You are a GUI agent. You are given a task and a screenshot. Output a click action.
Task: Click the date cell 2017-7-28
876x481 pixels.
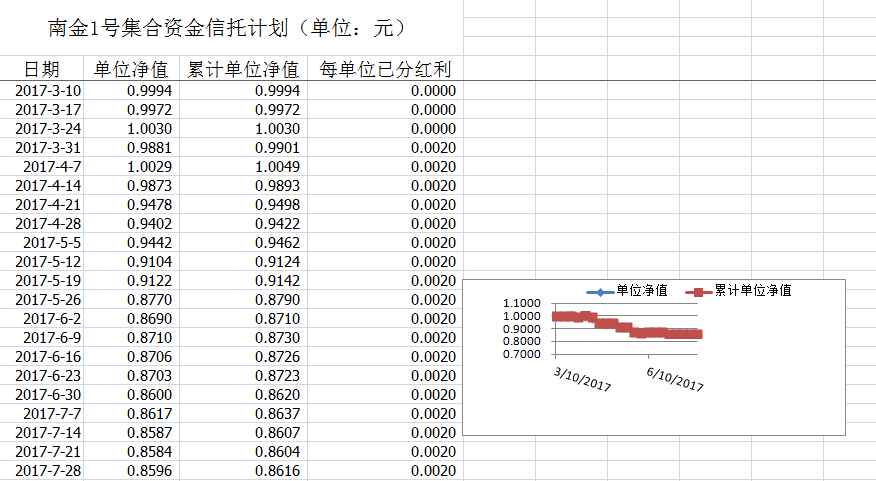point(49,471)
